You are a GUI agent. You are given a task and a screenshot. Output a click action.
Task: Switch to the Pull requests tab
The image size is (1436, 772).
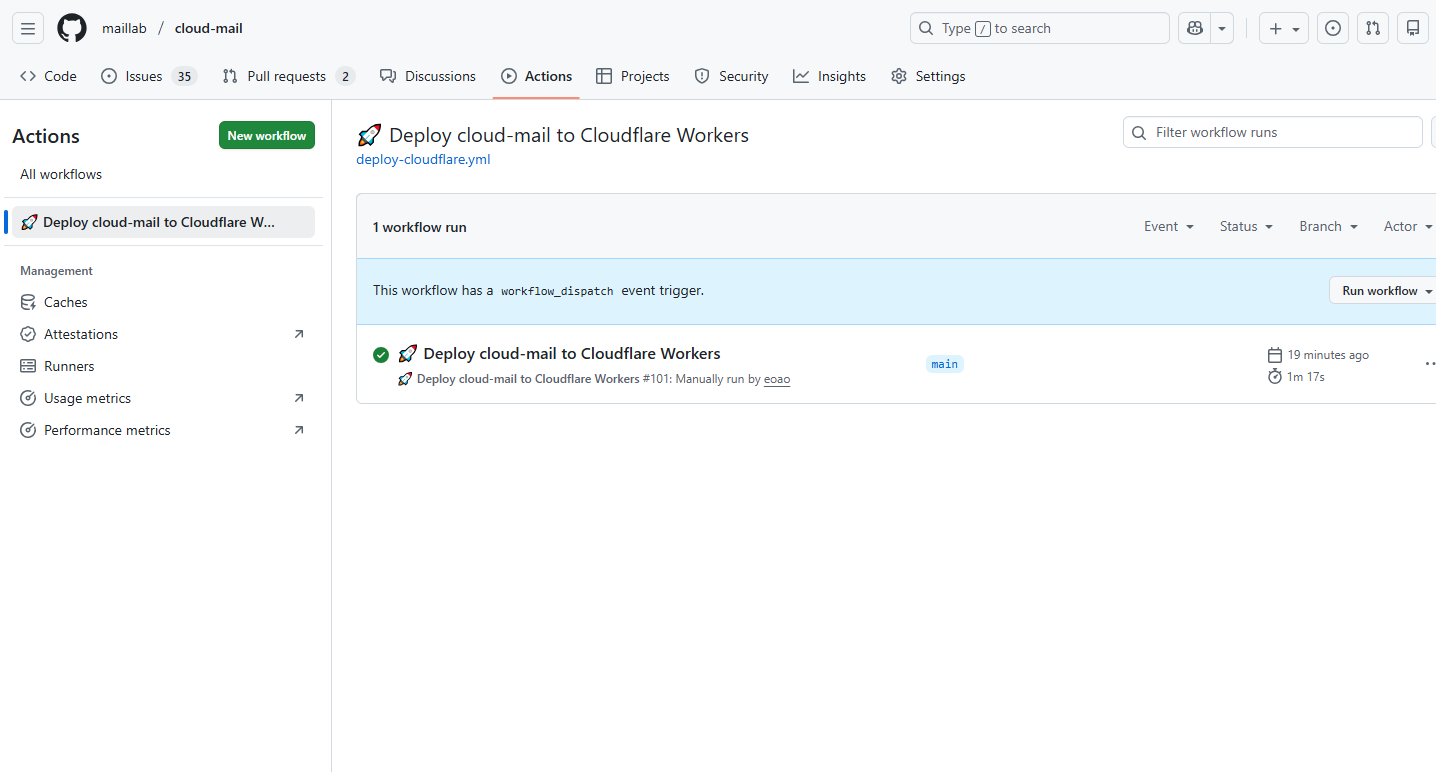pos(287,76)
